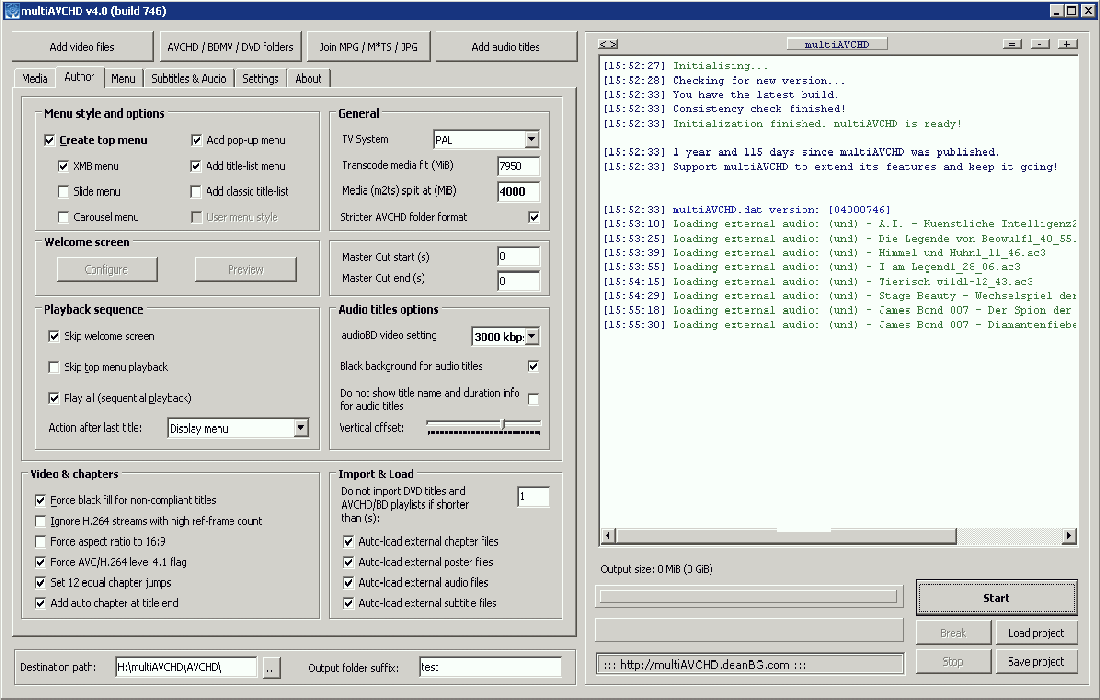Browse for destination path with '..' button

[x=272, y=667]
